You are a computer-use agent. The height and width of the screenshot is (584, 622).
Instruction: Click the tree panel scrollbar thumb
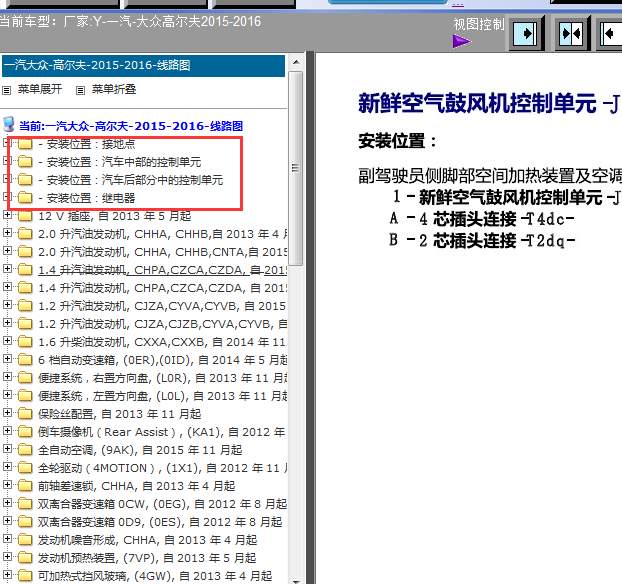[296, 168]
